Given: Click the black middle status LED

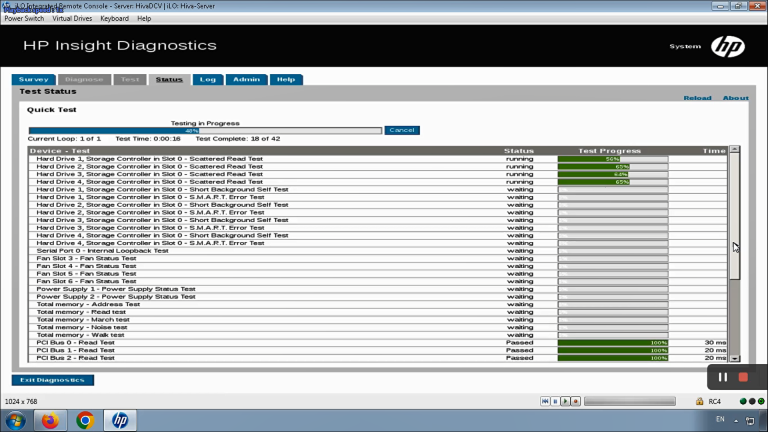Looking at the screenshot, I should click(752, 401).
